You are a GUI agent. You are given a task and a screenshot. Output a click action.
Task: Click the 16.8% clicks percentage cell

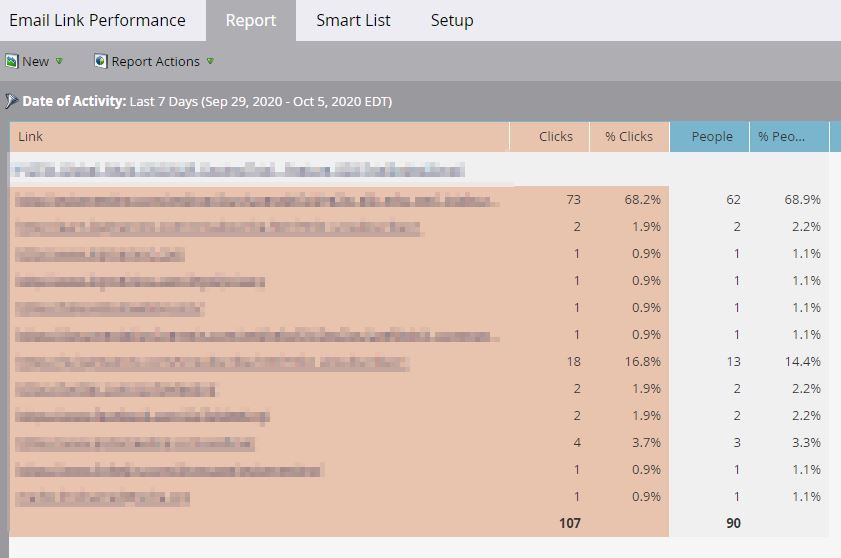coord(642,361)
